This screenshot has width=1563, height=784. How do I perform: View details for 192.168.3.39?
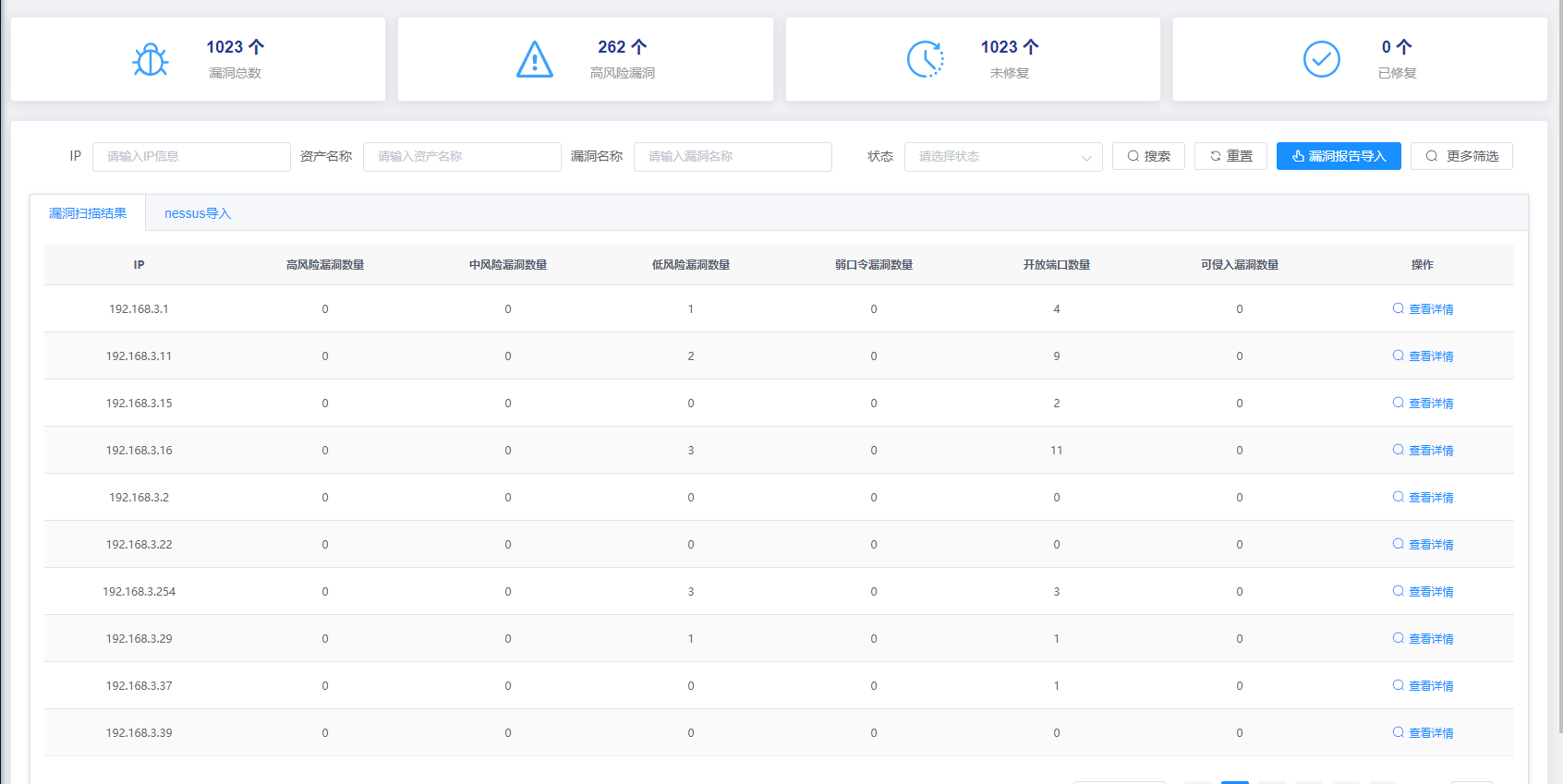click(x=1423, y=733)
